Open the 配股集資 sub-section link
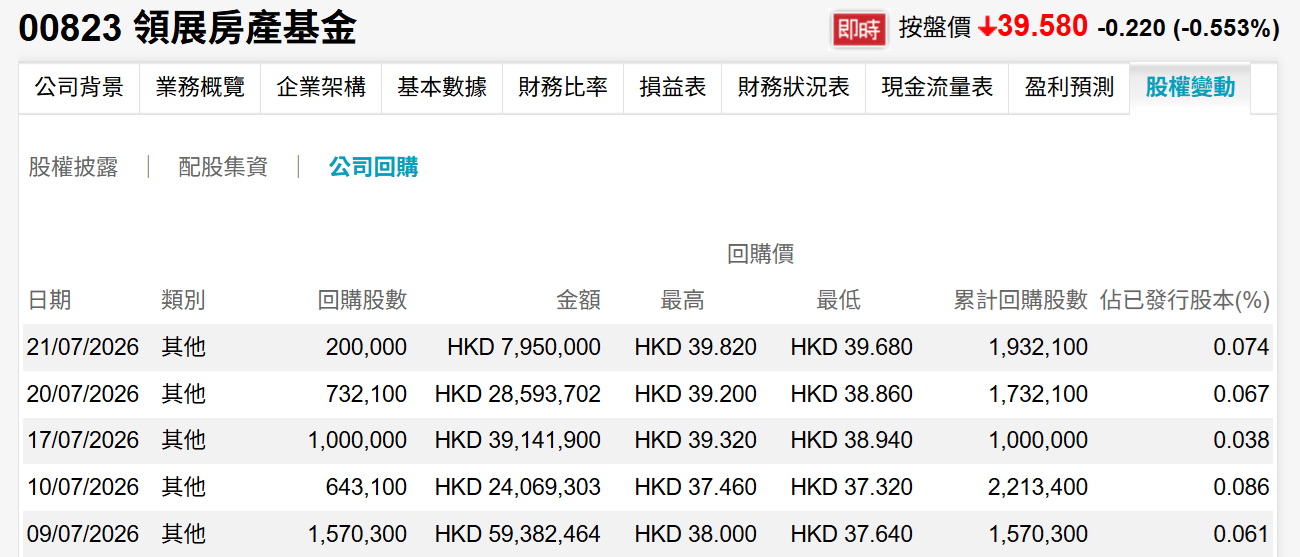Image resolution: width=1300 pixels, height=557 pixels. point(223,167)
